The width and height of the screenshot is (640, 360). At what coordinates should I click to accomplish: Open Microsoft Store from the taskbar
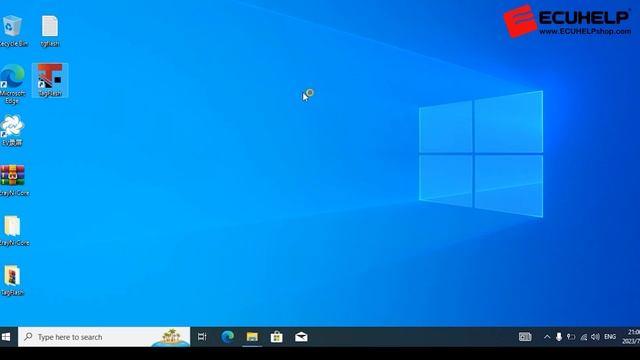tap(276, 337)
